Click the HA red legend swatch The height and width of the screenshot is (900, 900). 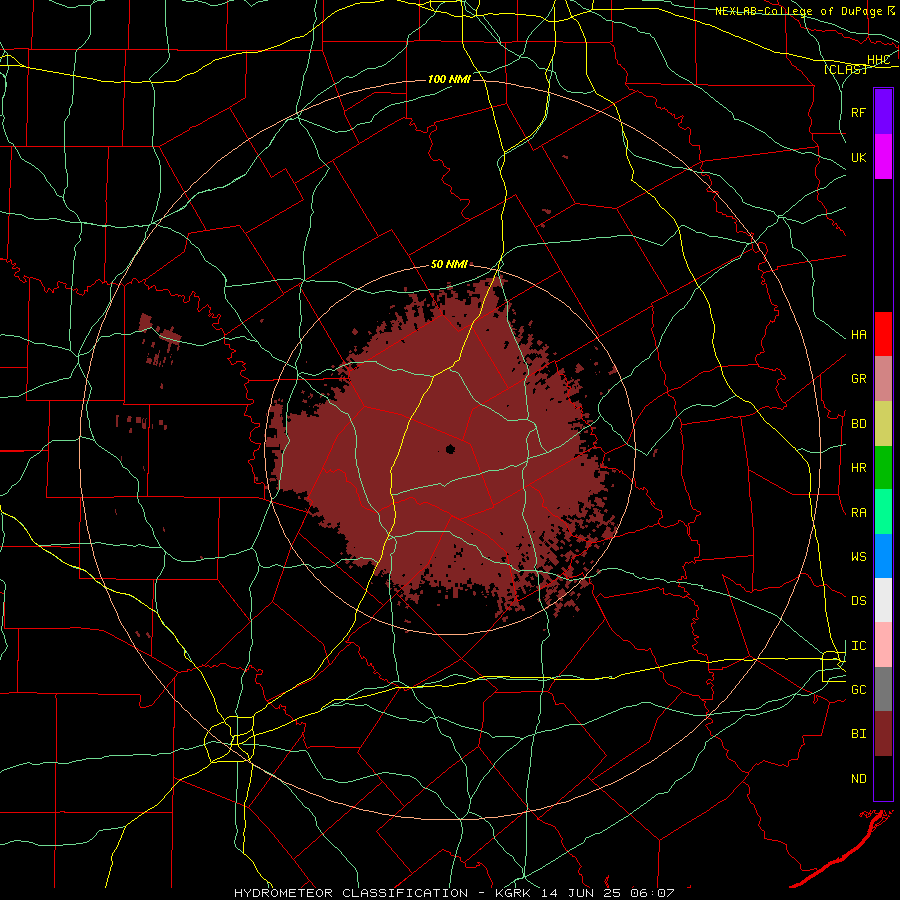pyautogui.click(x=883, y=334)
